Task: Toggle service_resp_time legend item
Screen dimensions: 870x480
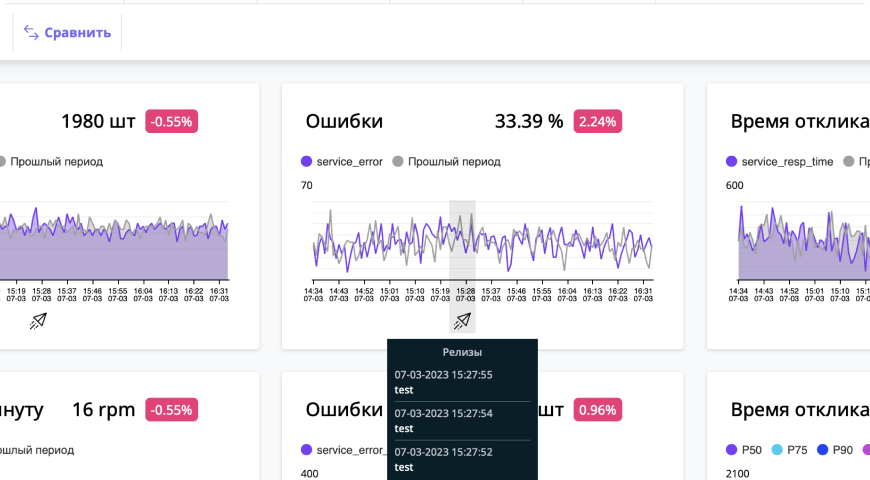Action: pos(780,161)
